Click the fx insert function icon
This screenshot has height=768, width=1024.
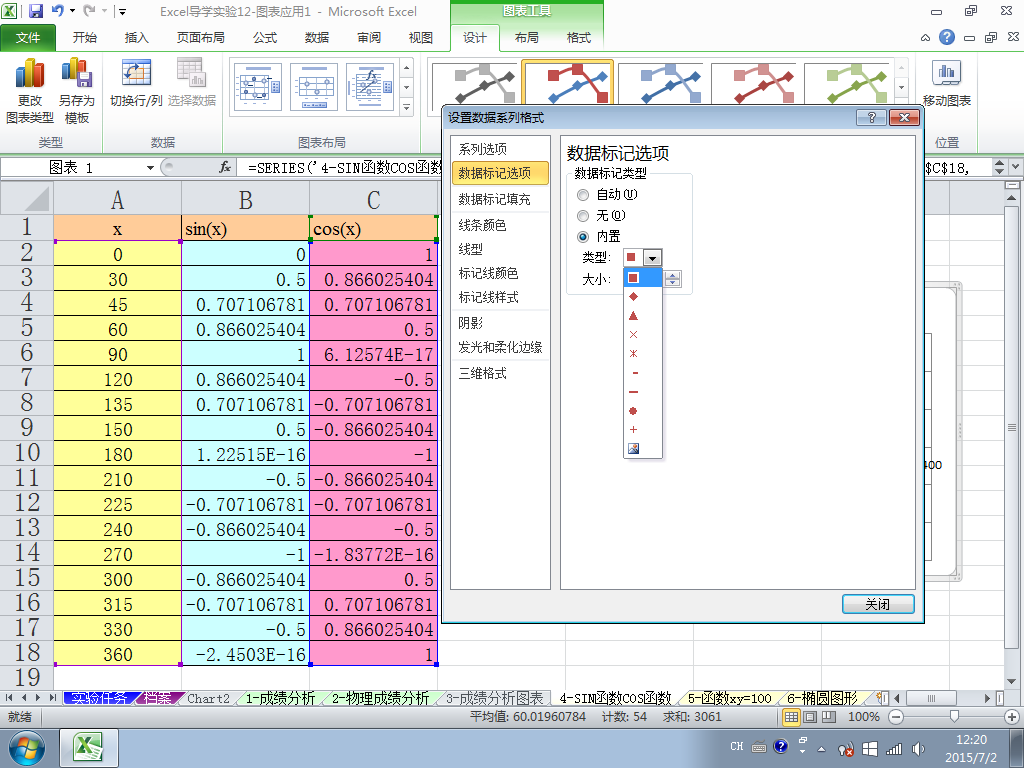click(x=225, y=167)
